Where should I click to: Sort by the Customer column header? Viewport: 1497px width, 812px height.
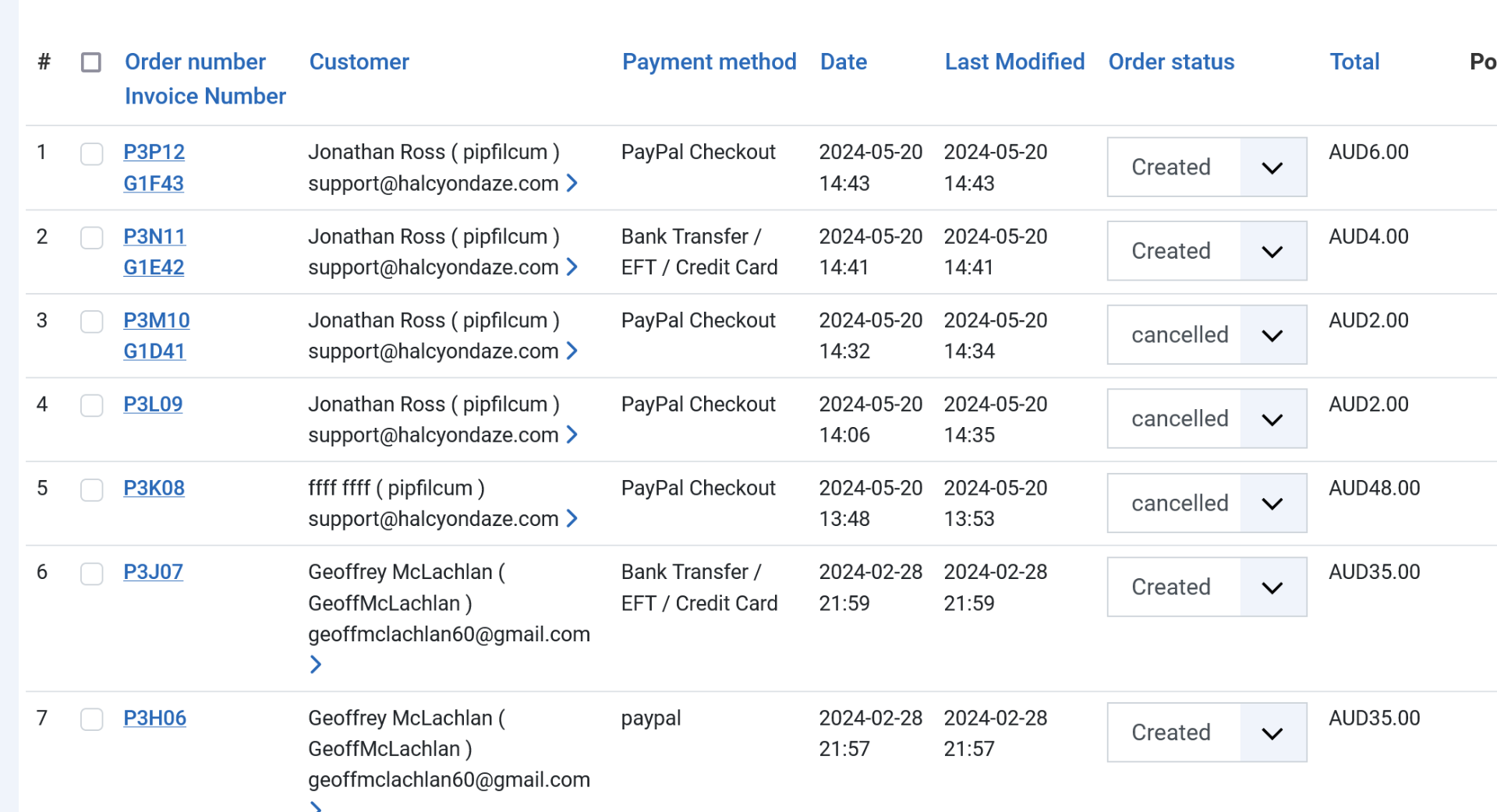pyautogui.click(x=359, y=62)
